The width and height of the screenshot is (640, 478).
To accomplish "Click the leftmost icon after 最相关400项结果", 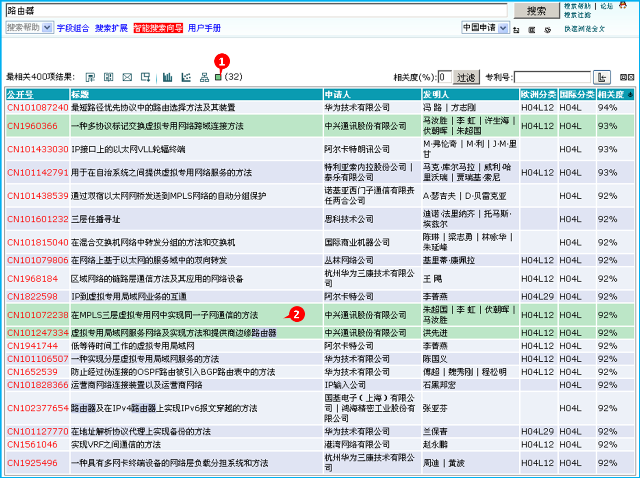I will [89, 77].
